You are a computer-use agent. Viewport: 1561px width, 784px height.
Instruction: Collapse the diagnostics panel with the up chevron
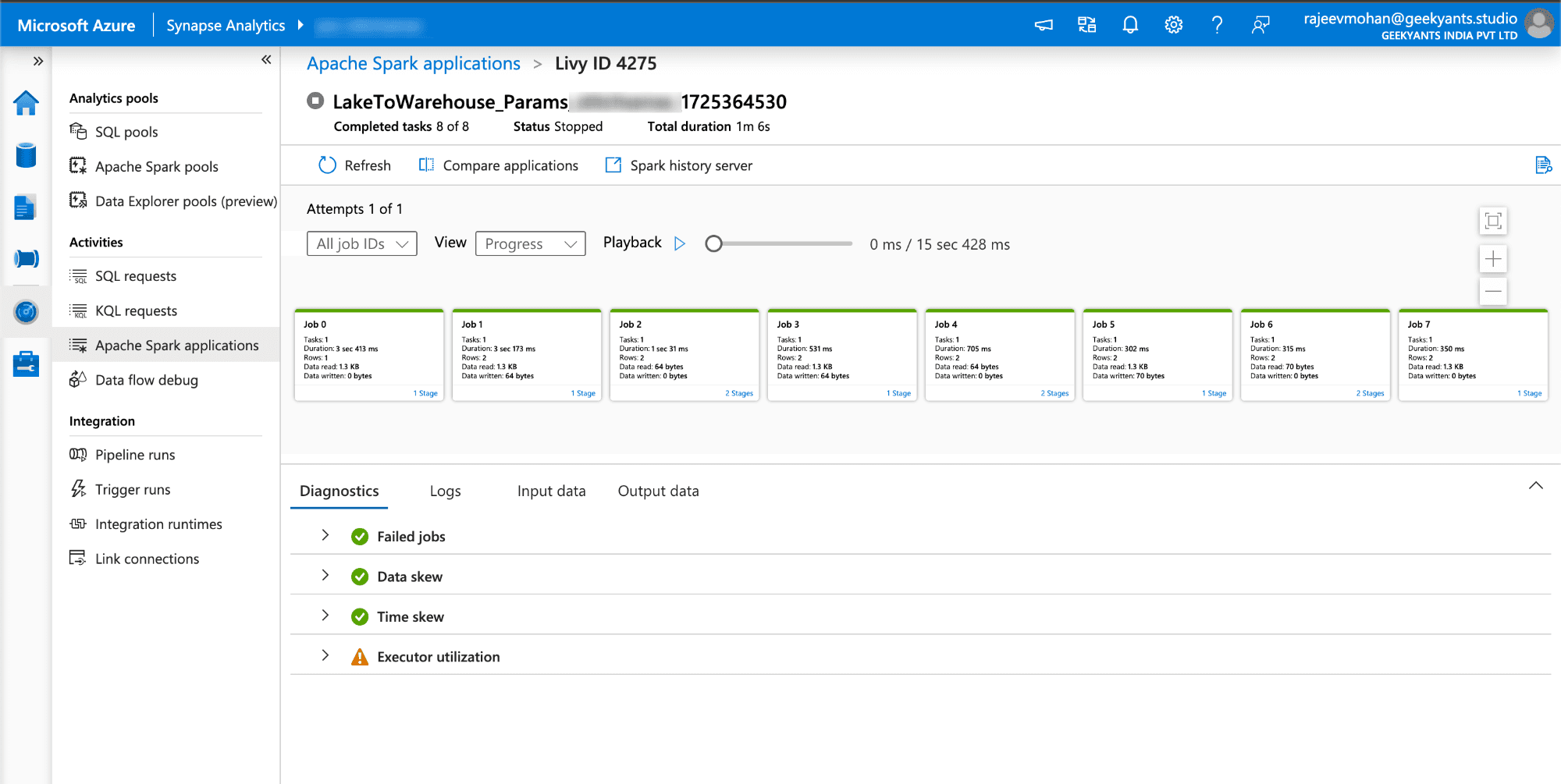[1536, 485]
